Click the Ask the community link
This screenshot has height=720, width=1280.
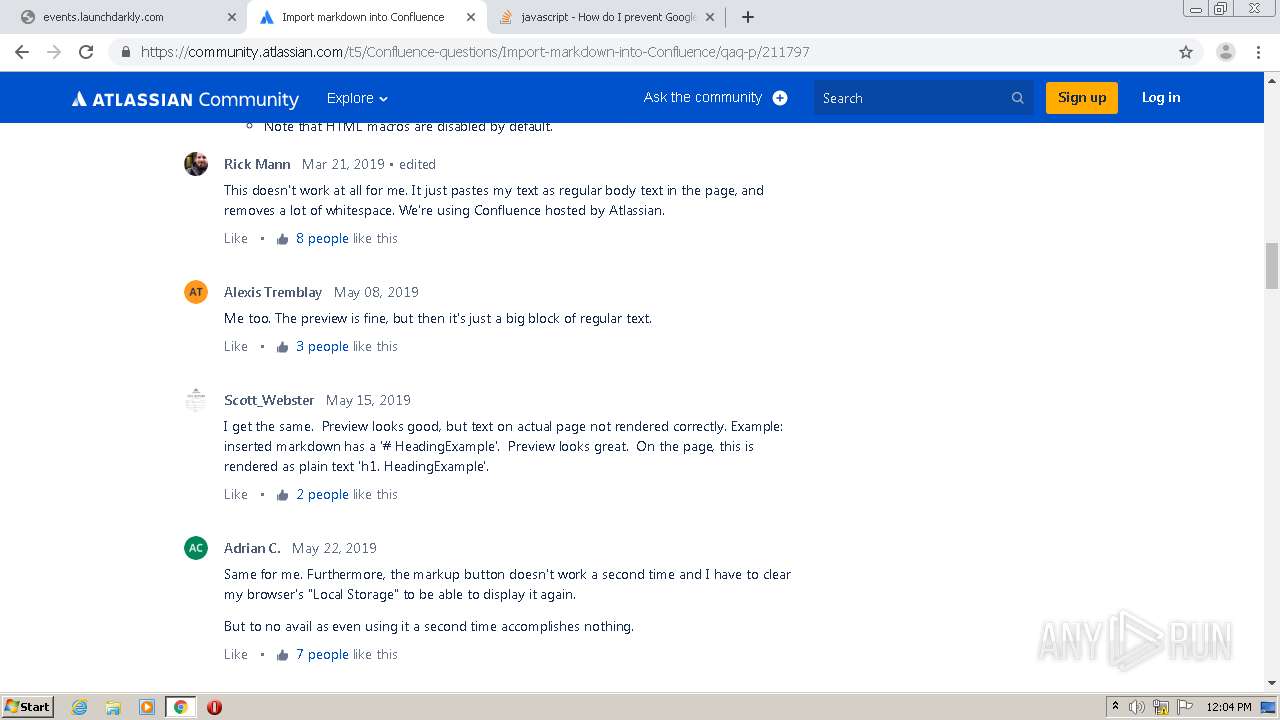point(703,97)
